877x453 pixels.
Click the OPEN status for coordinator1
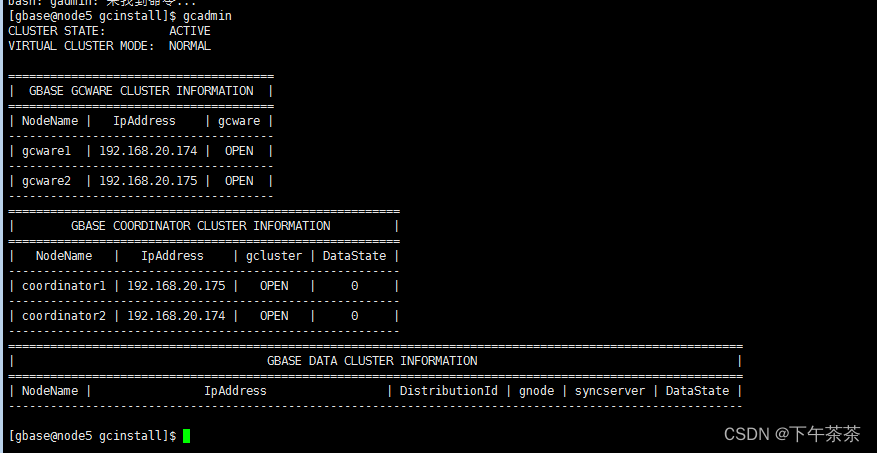point(274,286)
